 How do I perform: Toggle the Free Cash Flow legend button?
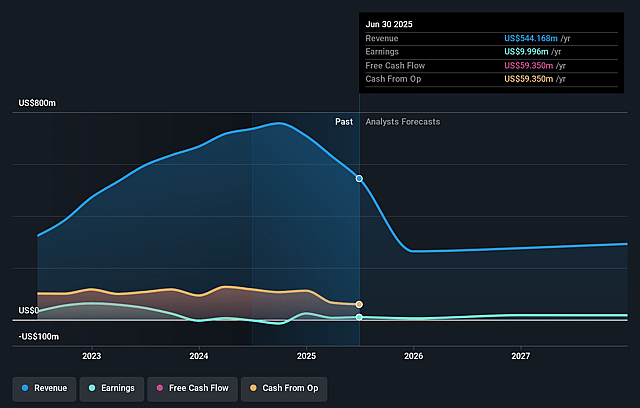(x=192, y=388)
